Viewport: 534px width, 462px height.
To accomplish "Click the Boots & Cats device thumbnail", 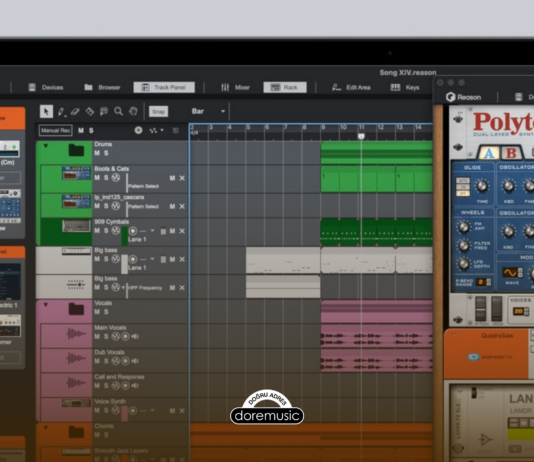I will (x=76, y=173).
